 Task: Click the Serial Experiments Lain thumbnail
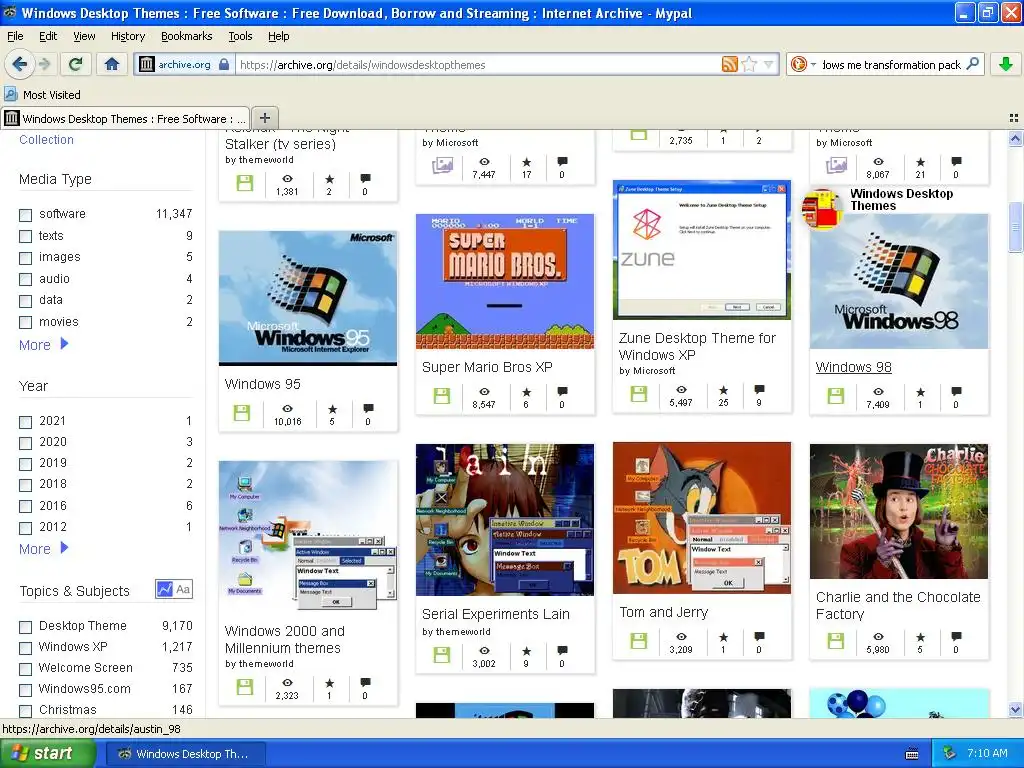505,520
